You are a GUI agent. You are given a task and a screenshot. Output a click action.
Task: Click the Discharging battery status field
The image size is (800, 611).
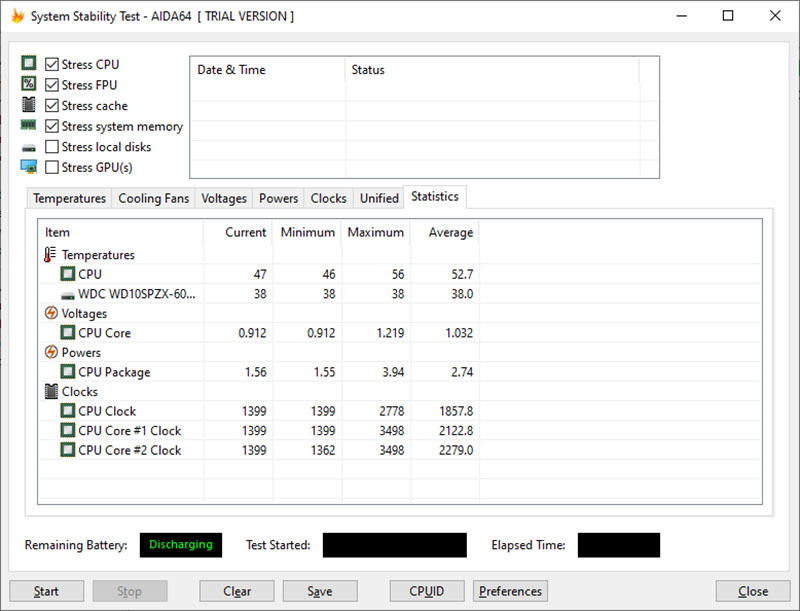(x=181, y=545)
